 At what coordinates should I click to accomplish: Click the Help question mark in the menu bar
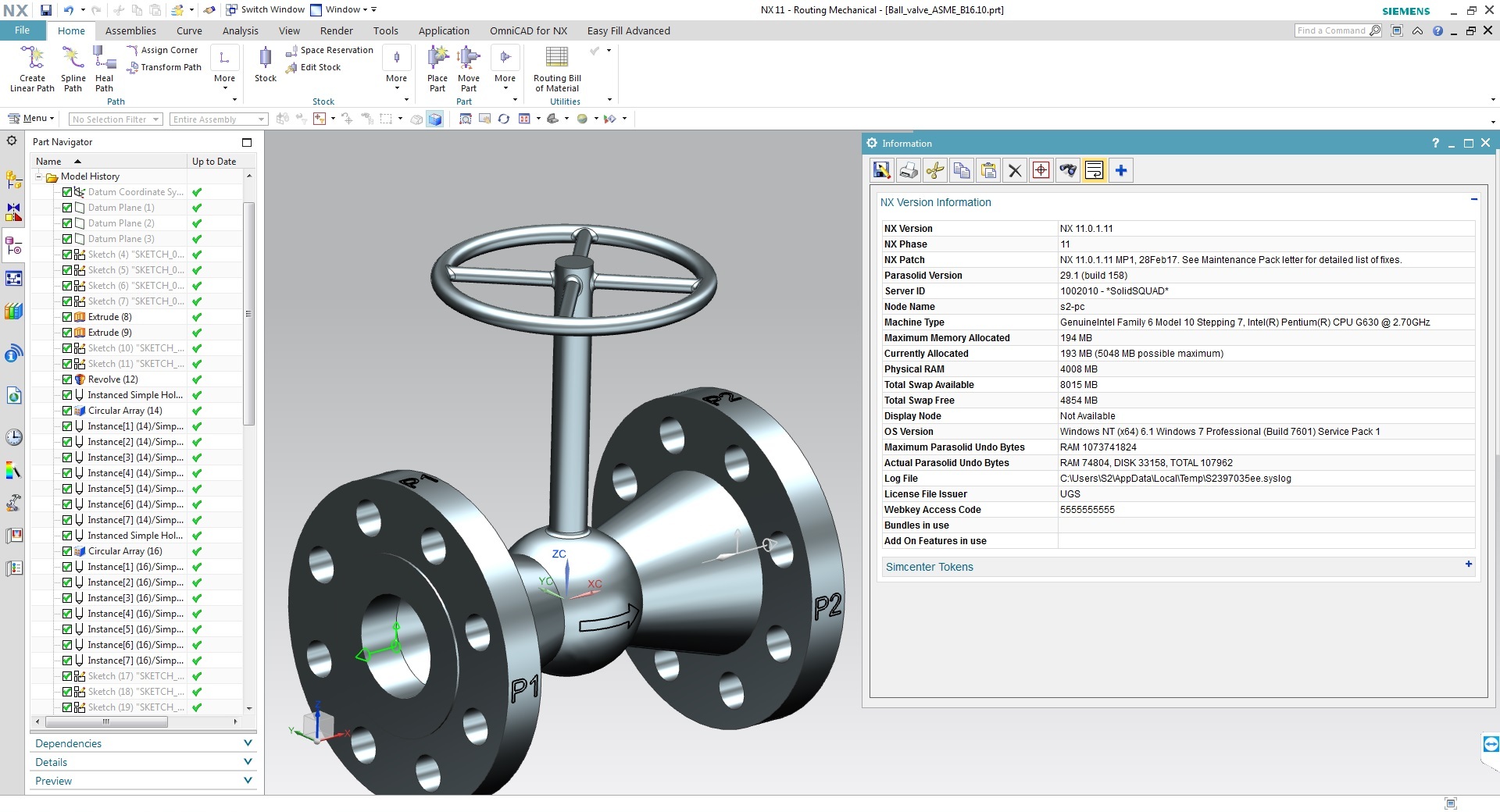click(x=1437, y=31)
